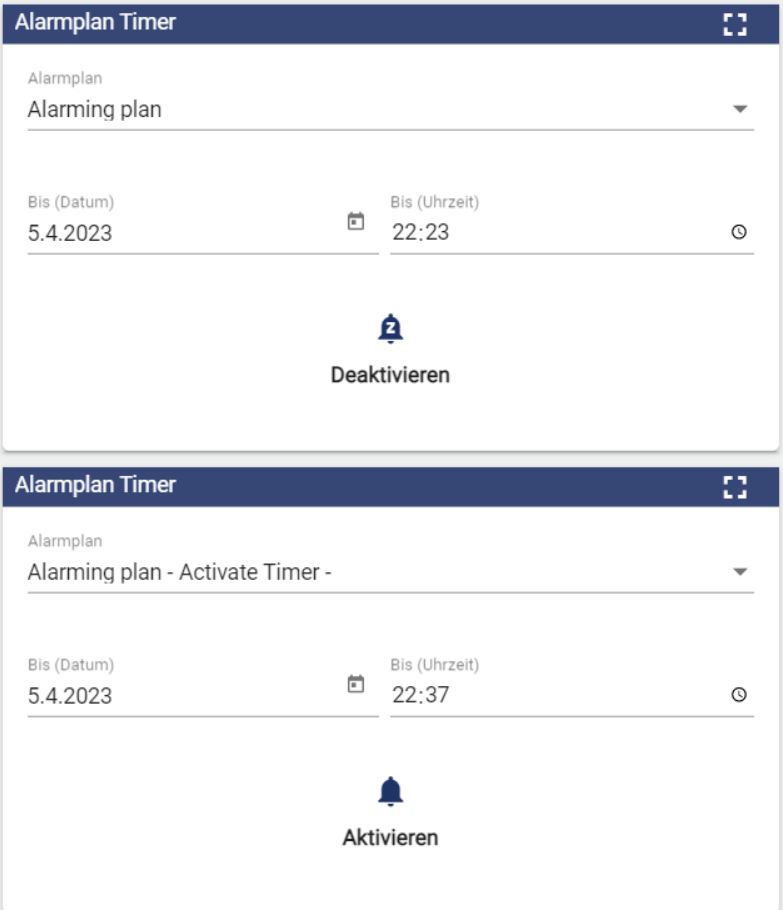Open dropdown arrow for 'Alarming plan' selection

[740, 109]
